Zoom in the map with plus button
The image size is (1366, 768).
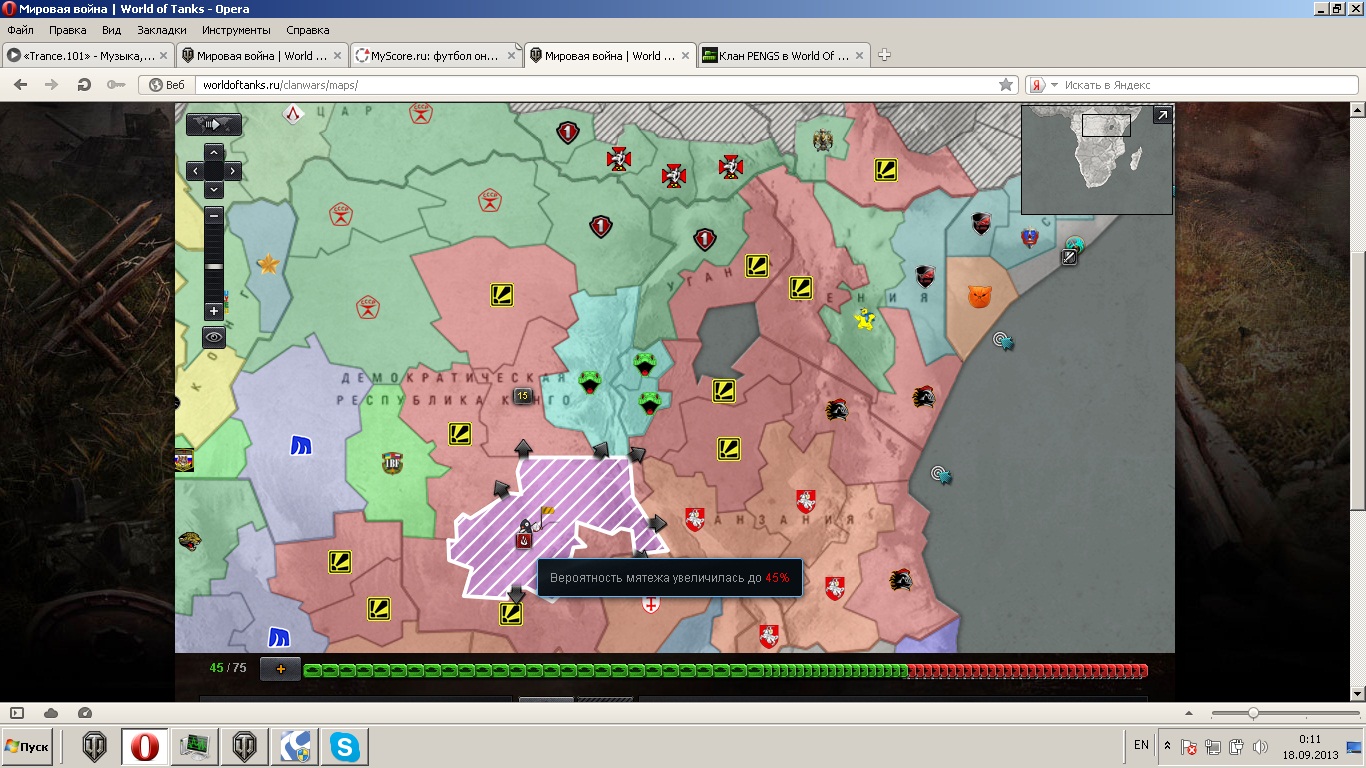click(x=214, y=311)
